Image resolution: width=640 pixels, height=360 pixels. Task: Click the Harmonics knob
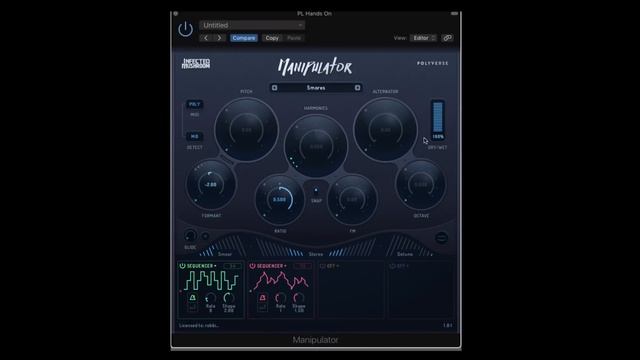click(316, 146)
